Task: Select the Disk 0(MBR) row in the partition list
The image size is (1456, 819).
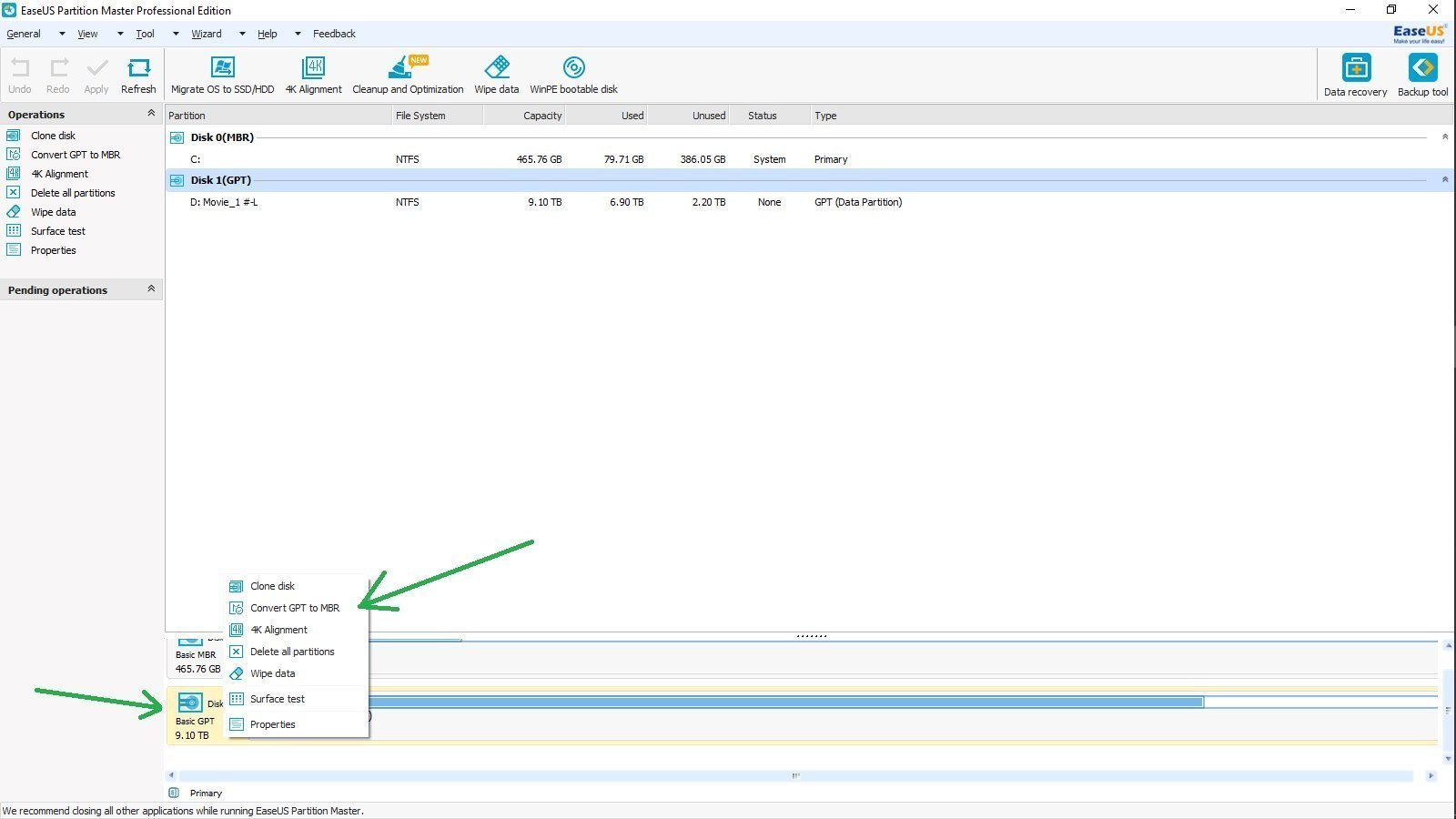Action: click(809, 137)
